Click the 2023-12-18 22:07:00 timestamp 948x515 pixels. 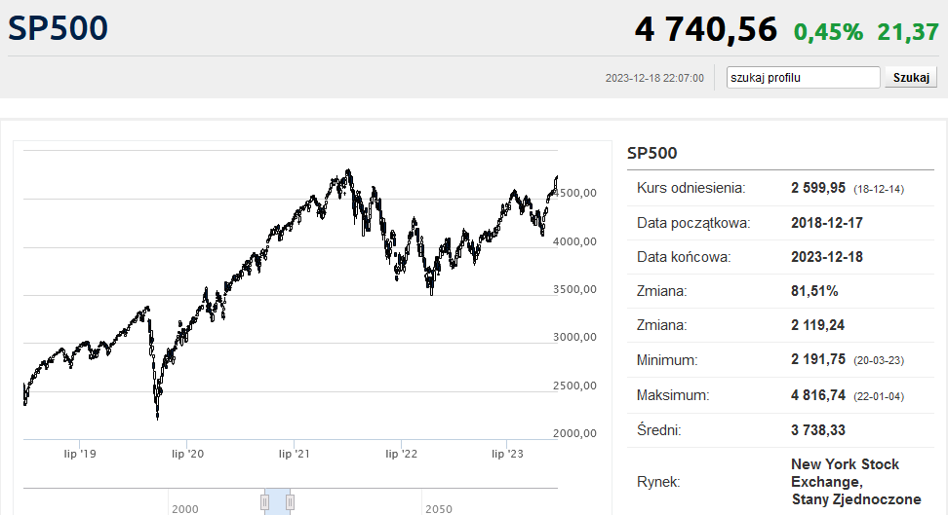click(x=655, y=78)
